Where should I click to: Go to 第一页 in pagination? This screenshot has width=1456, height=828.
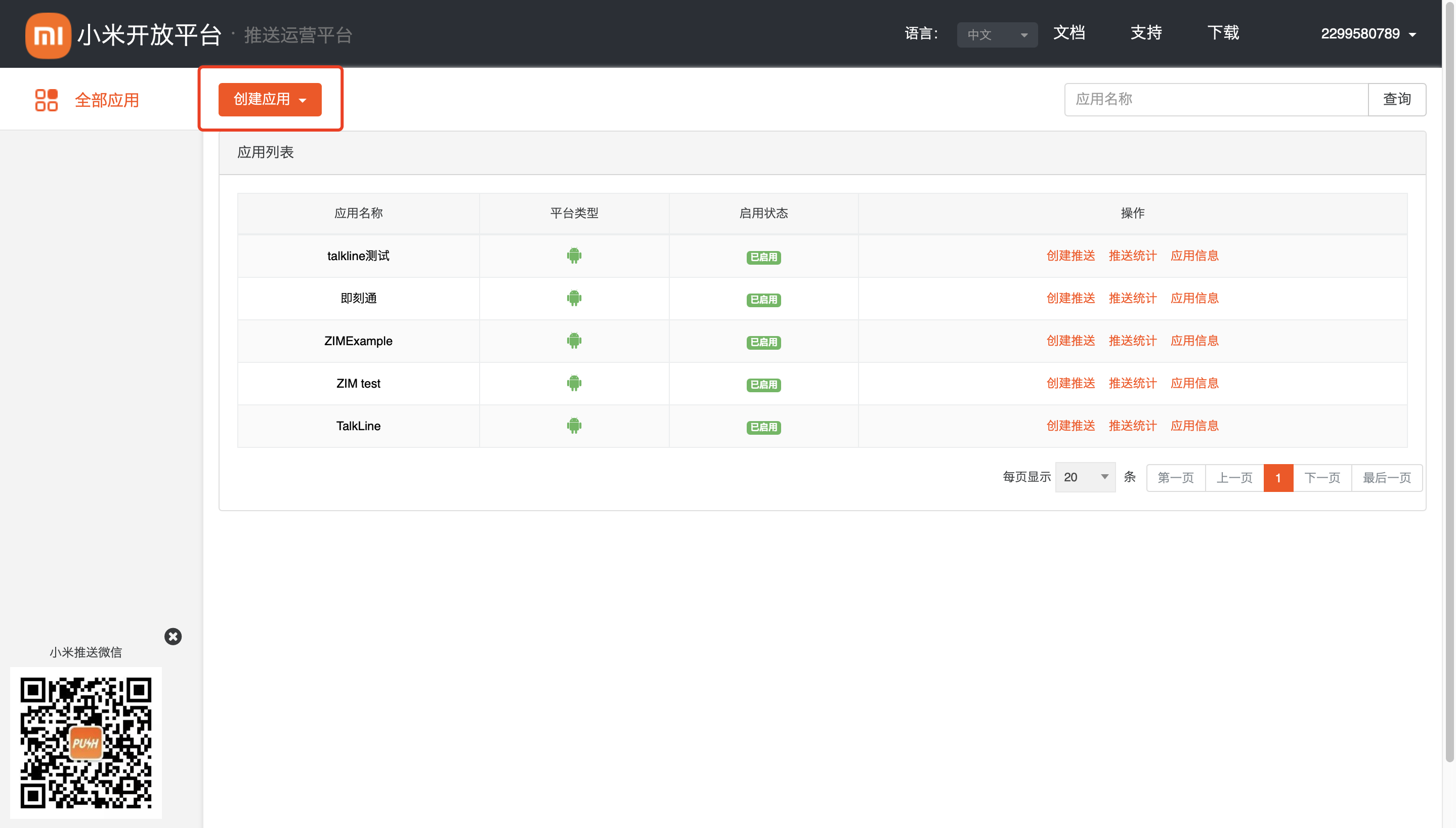pyautogui.click(x=1175, y=478)
